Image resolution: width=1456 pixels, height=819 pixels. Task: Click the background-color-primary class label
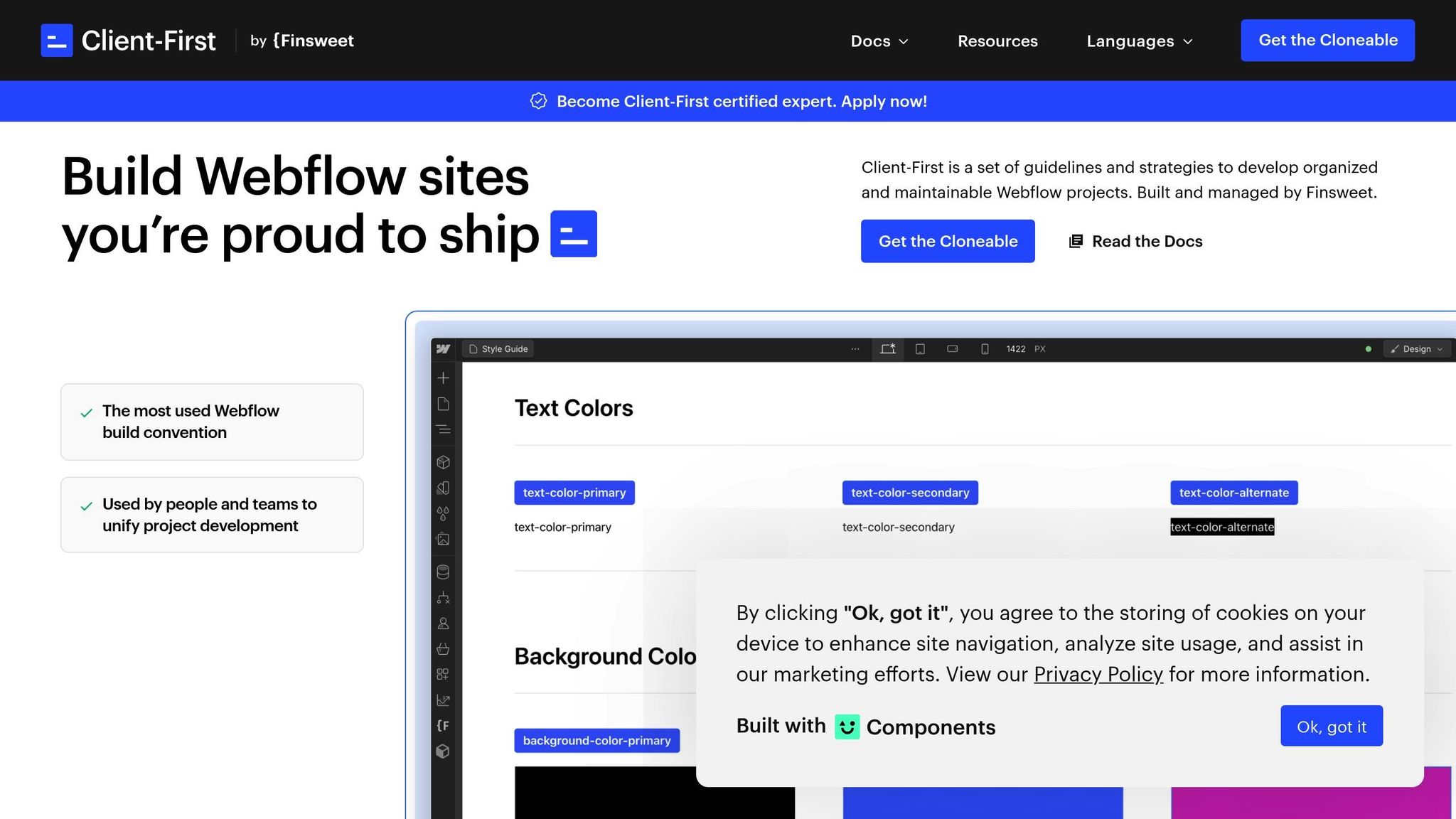(x=597, y=741)
